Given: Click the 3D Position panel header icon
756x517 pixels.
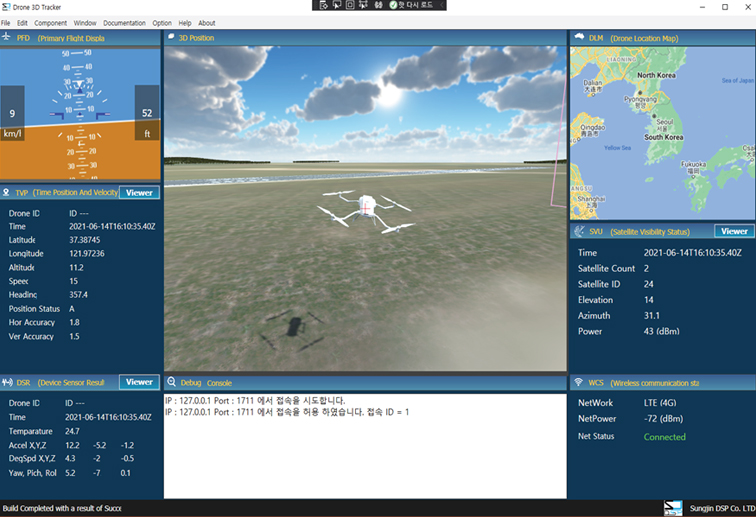Looking at the screenshot, I should pyautogui.click(x=171, y=38).
